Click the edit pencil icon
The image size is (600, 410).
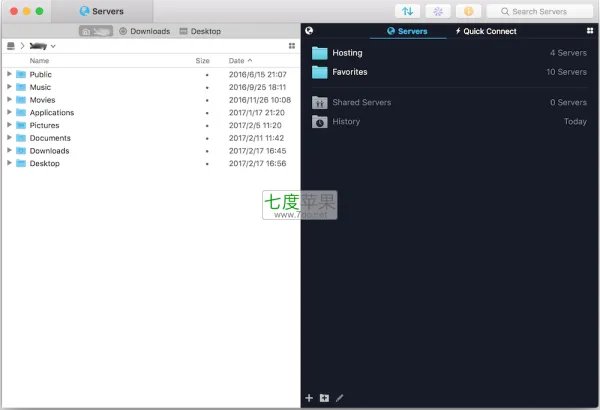pos(339,398)
